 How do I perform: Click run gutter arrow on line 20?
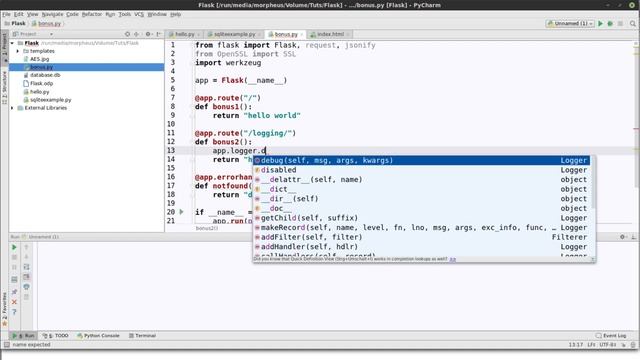[x=182, y=212]
